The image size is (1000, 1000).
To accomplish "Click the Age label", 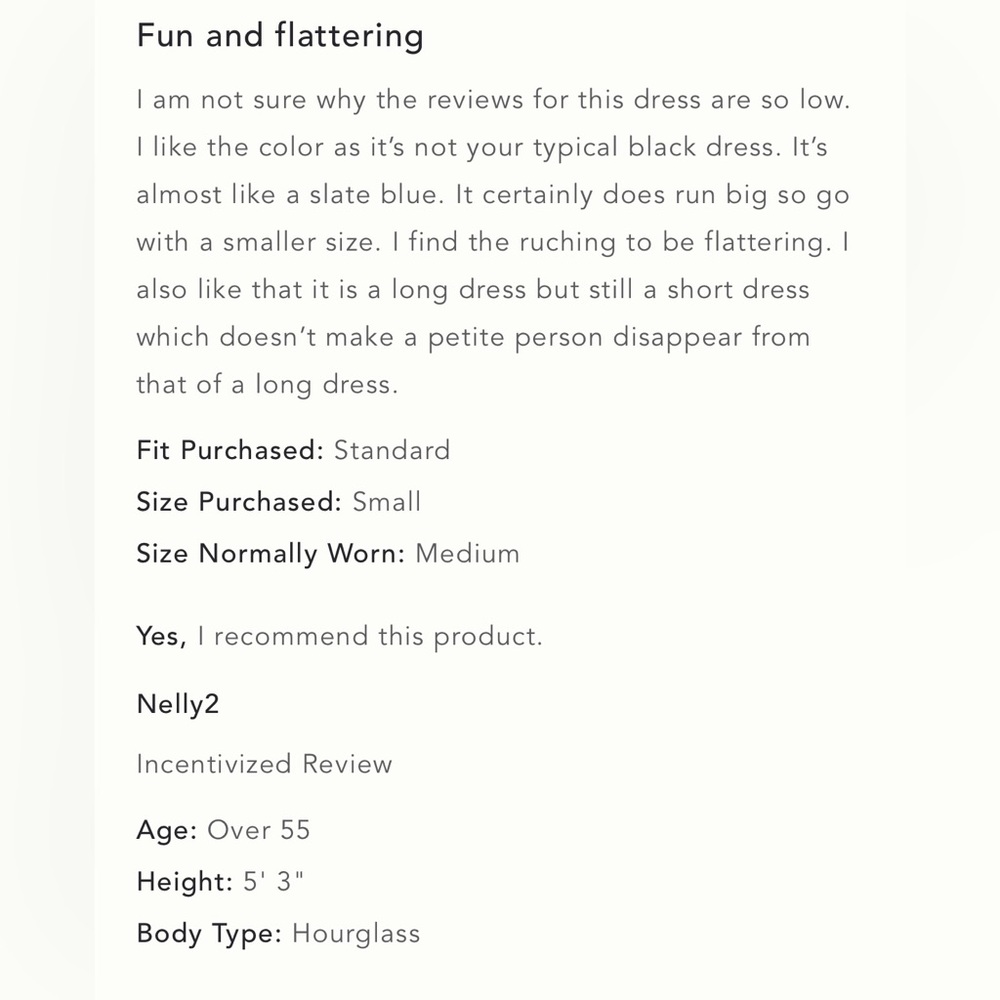I will pos(167,830).
